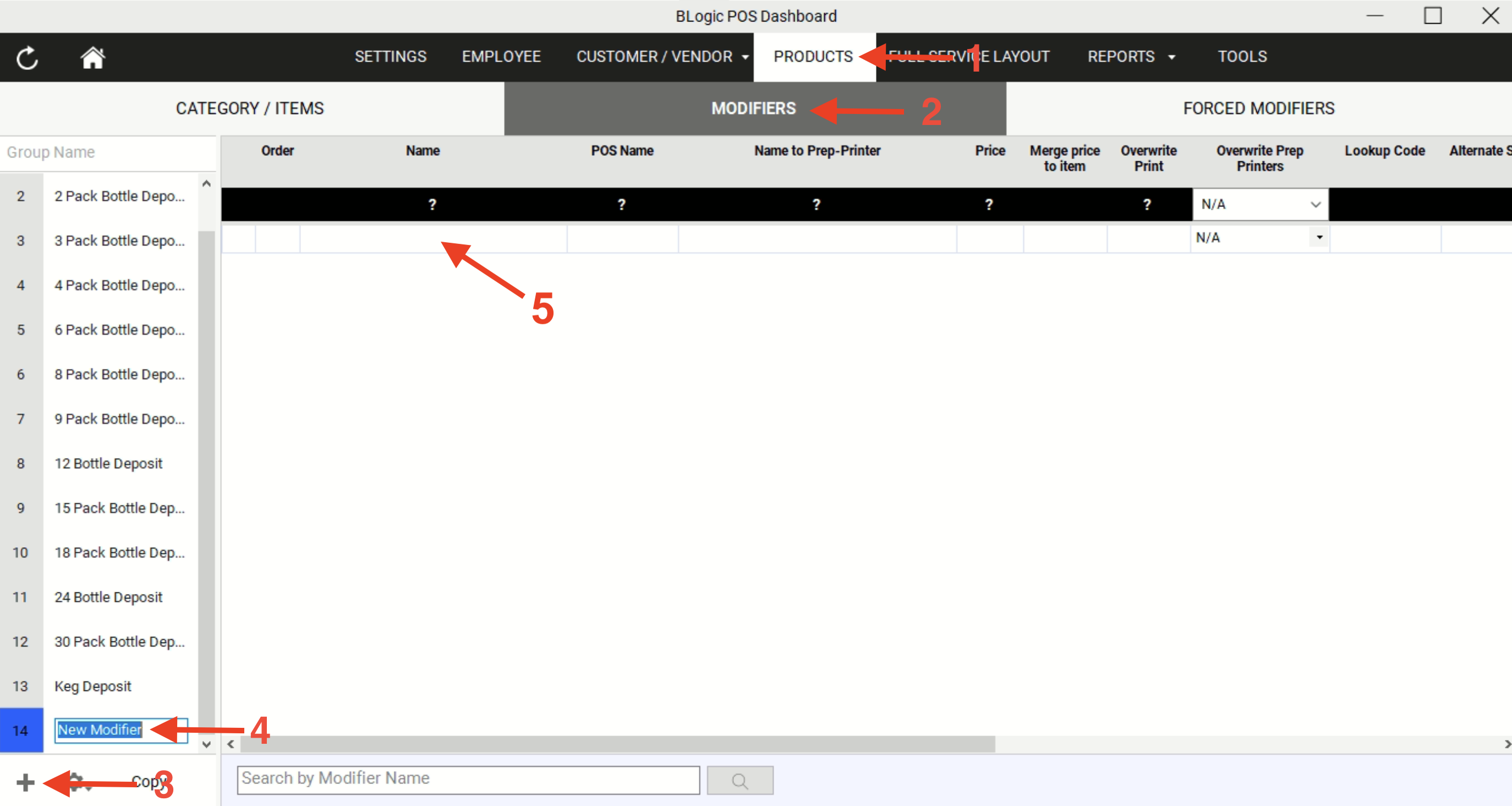Click the refresh icon in top bar
Screen dimensions: 1512x806
27,58
